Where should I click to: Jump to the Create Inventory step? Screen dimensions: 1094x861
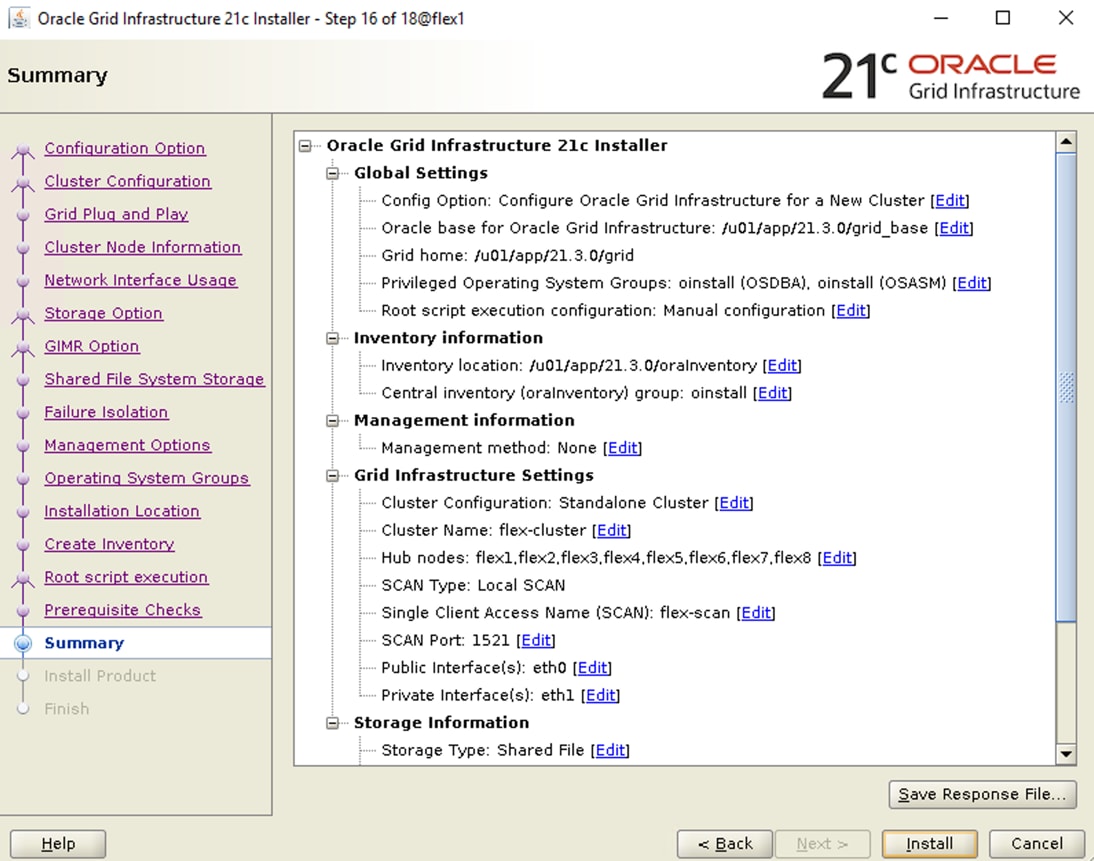click(110, 544)
